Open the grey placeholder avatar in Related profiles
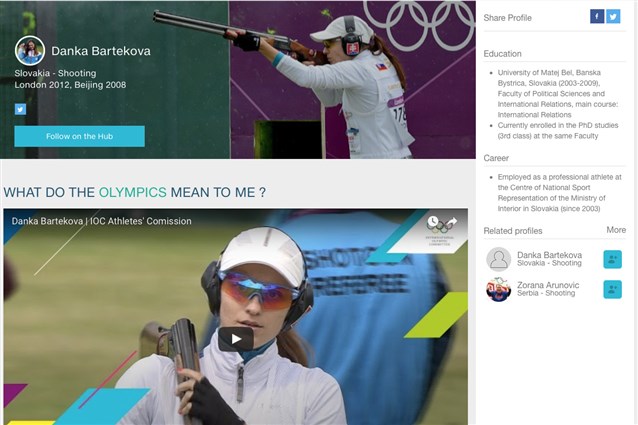 (x=498, y=259)
